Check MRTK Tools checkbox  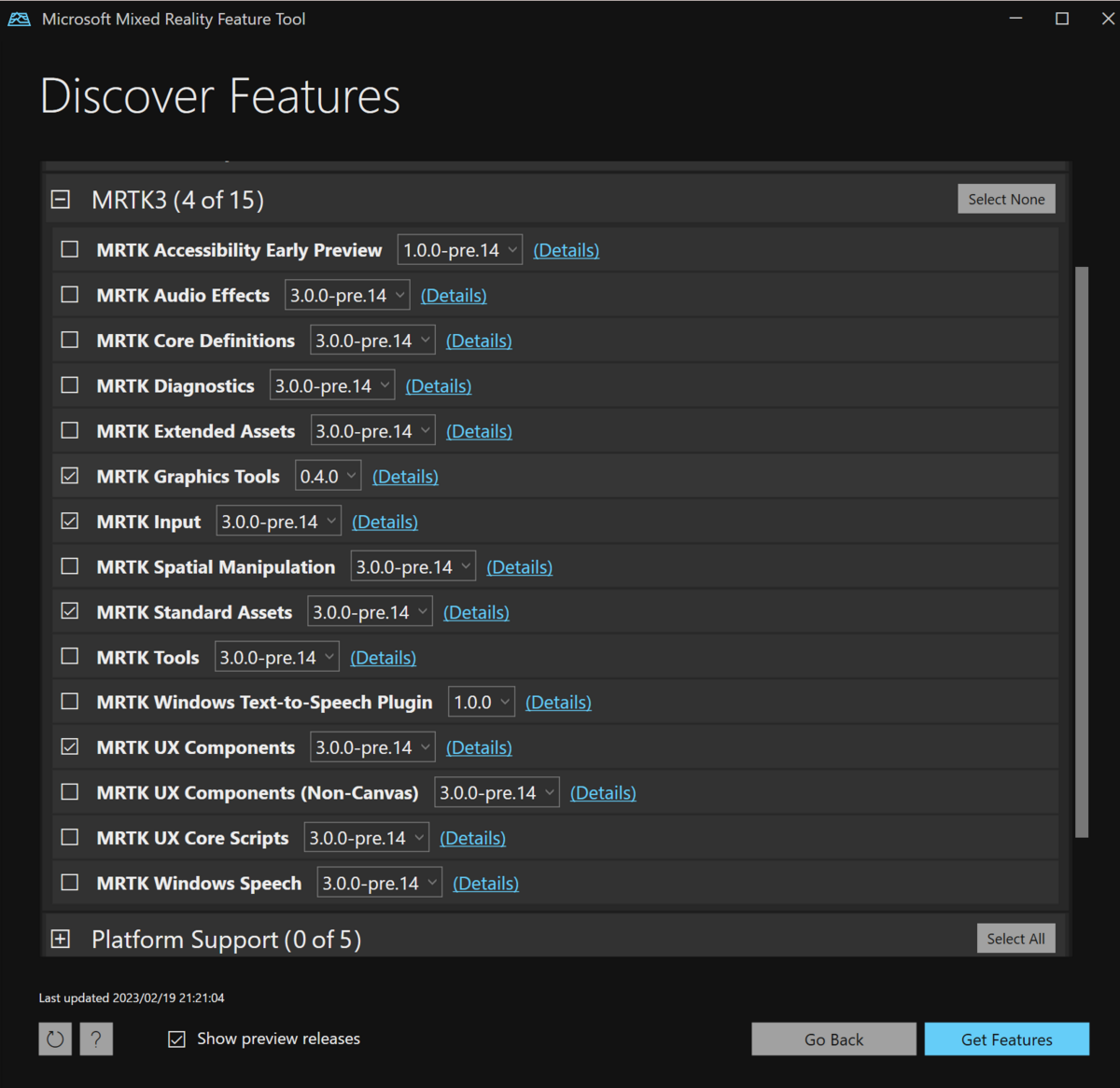(x=70, y=657)
